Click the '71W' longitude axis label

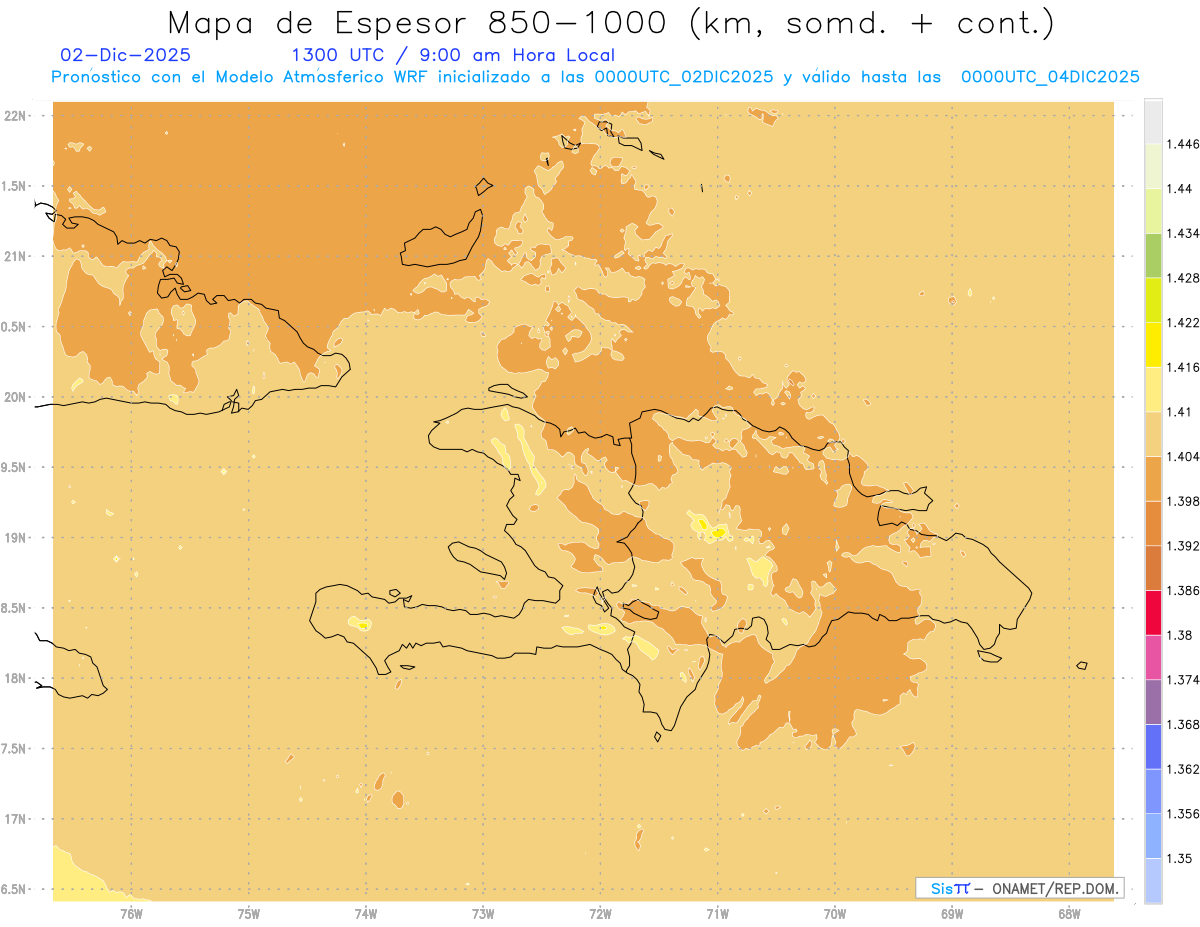717,913
